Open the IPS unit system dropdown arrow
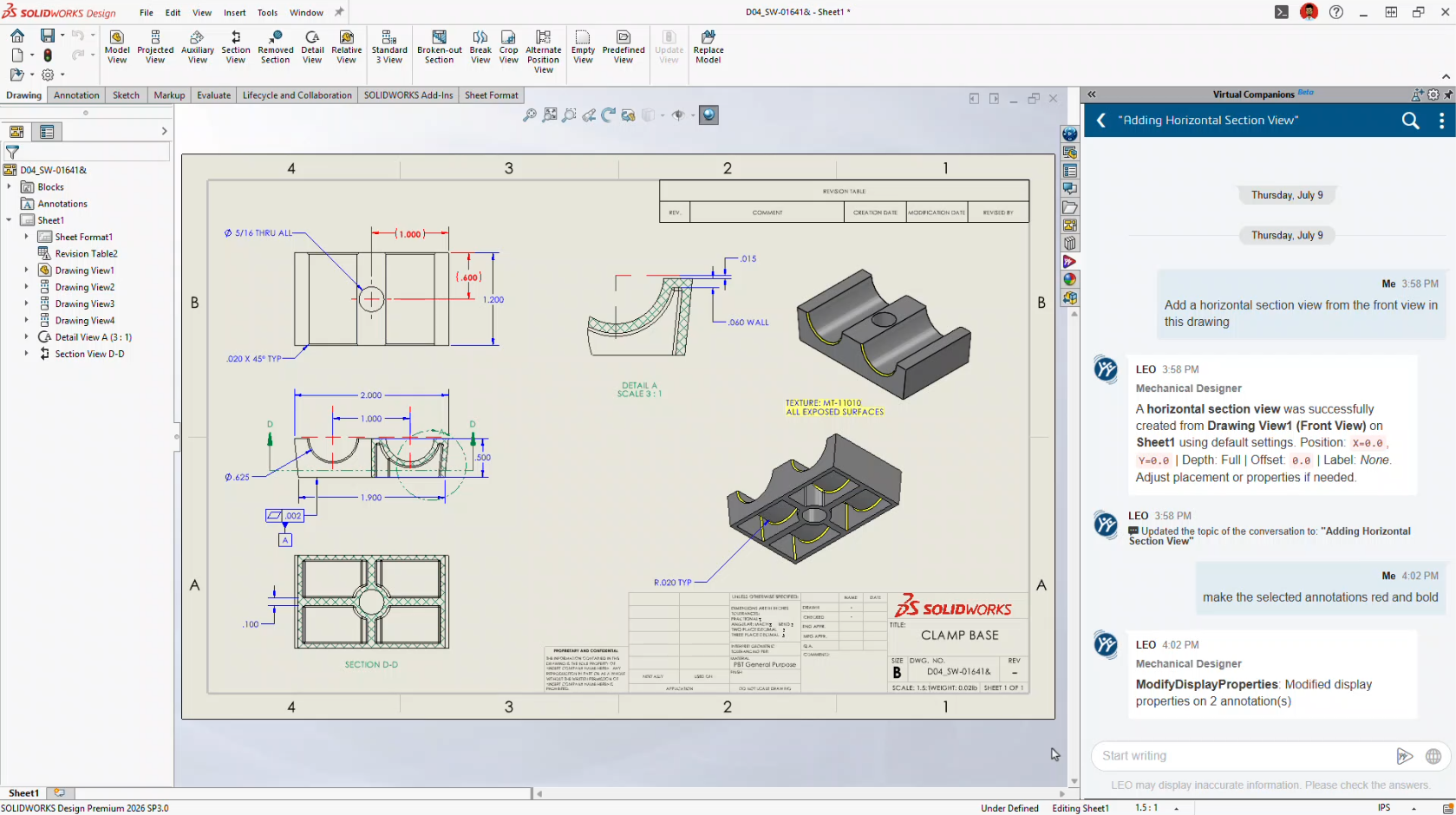This screenshot has height=815, width=1456. pos(1414,808)
